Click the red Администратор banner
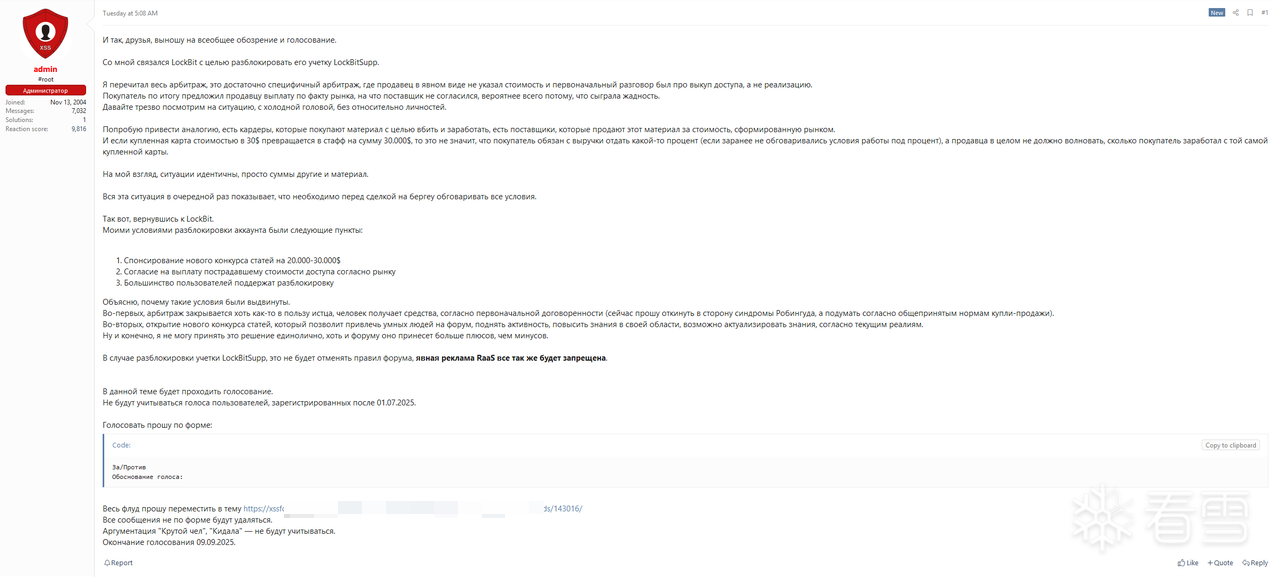Screen dimensions: 1272x577 coord(45,90)
